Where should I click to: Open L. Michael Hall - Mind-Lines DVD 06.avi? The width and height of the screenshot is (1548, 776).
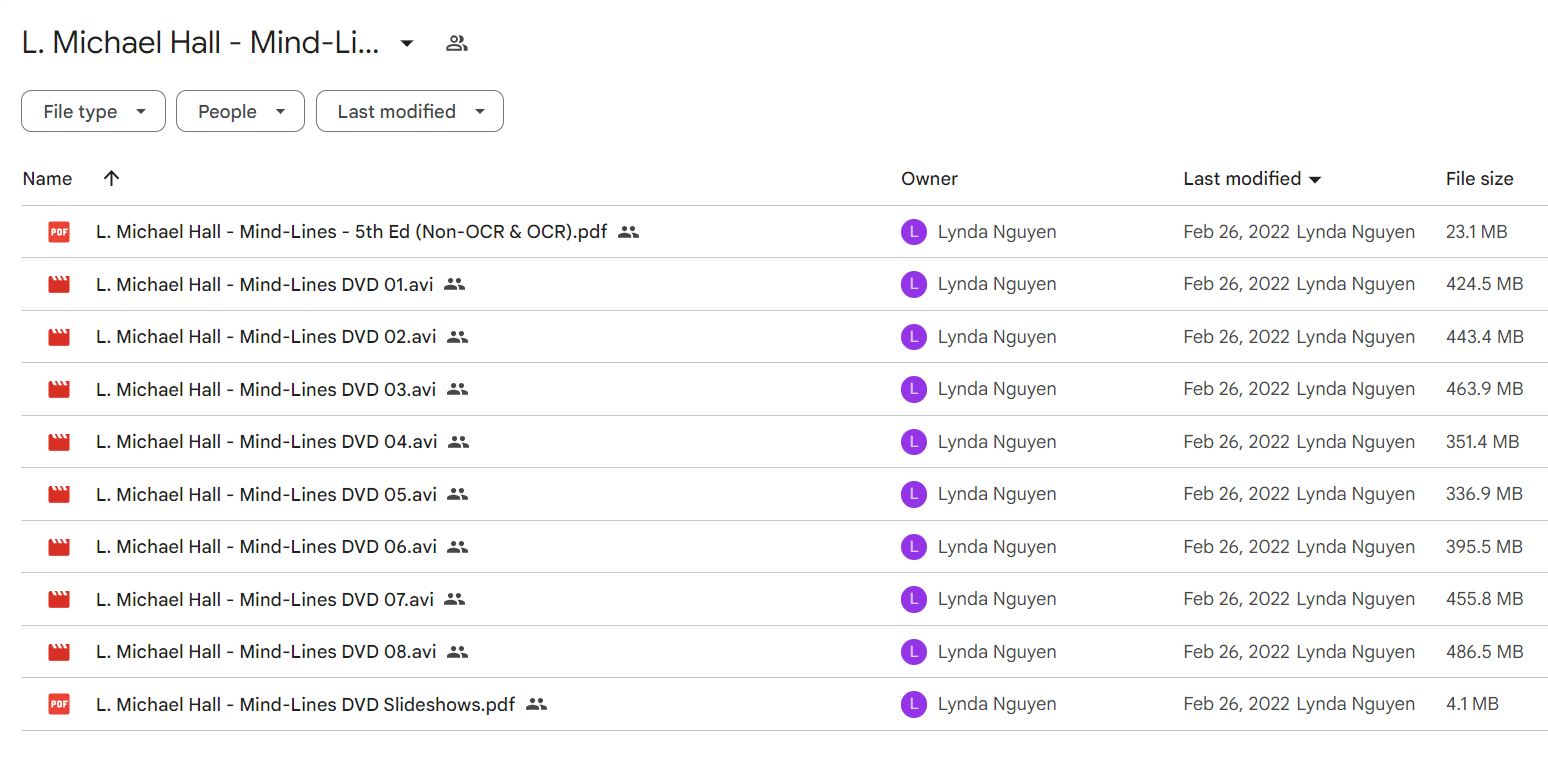tap(267, 547)
